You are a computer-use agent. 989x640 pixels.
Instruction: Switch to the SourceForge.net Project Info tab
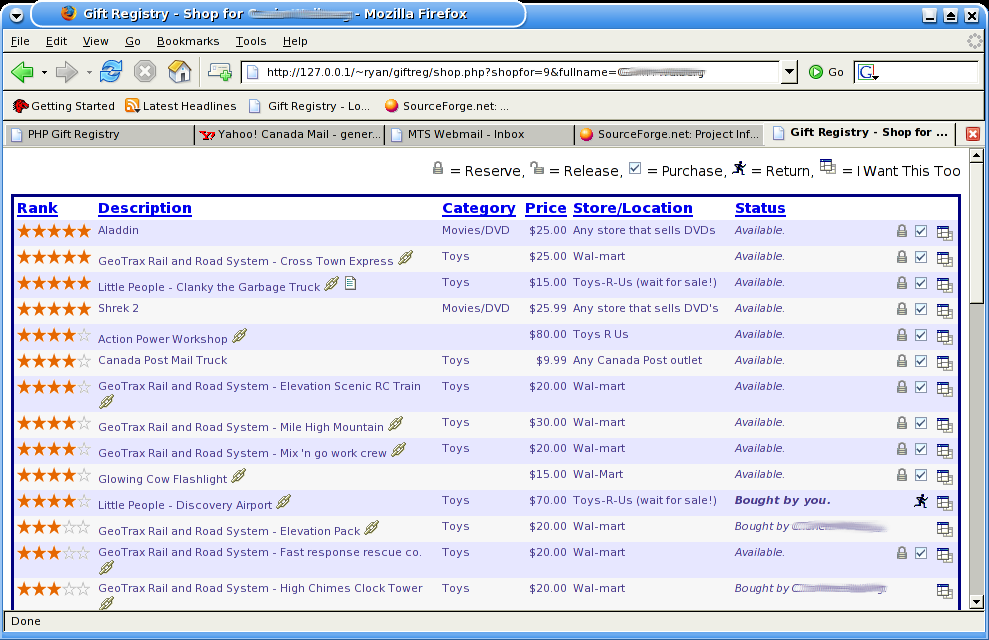tap(669, 134)
